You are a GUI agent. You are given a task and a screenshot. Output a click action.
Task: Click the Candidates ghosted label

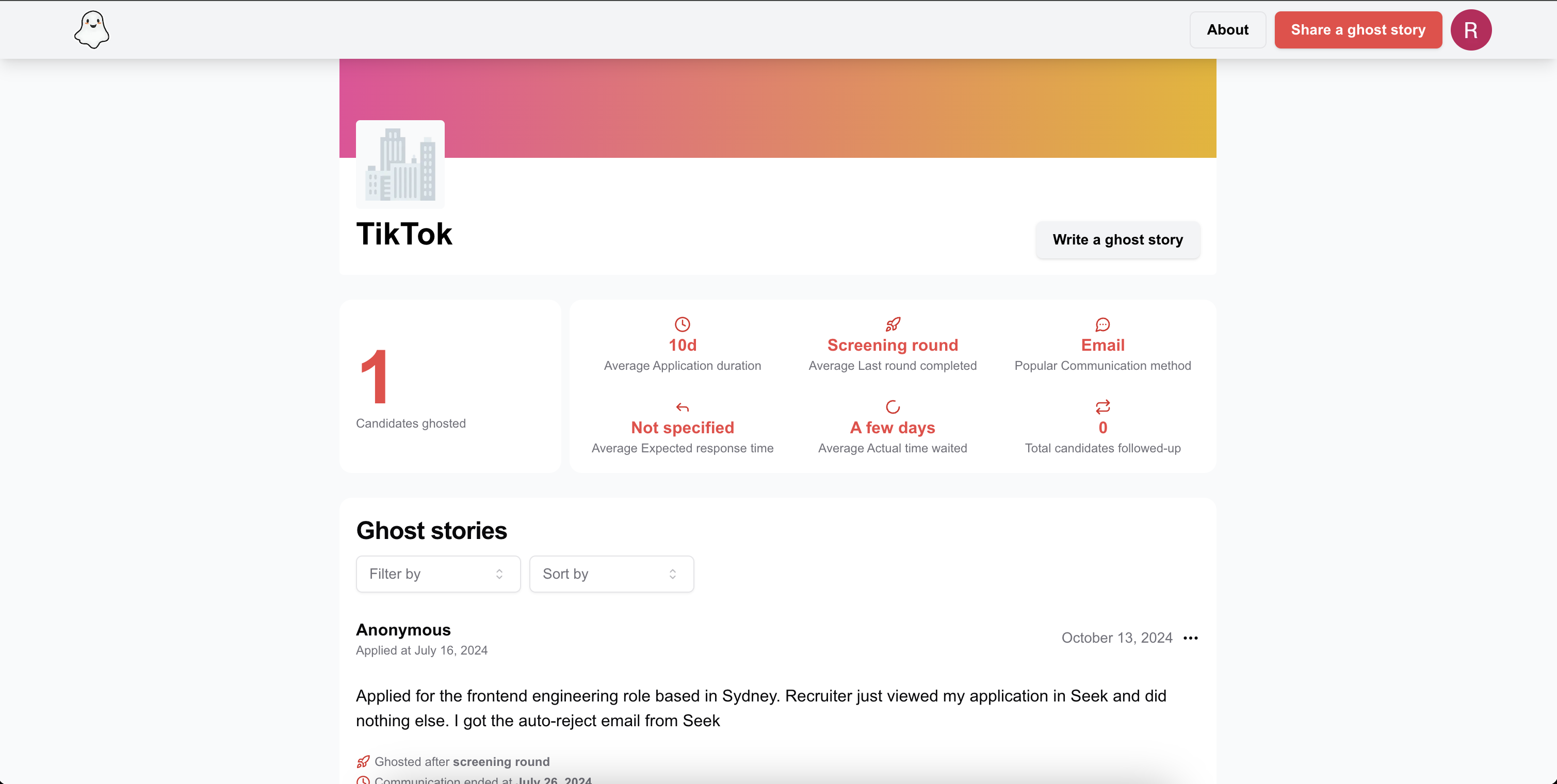(411, 423)
